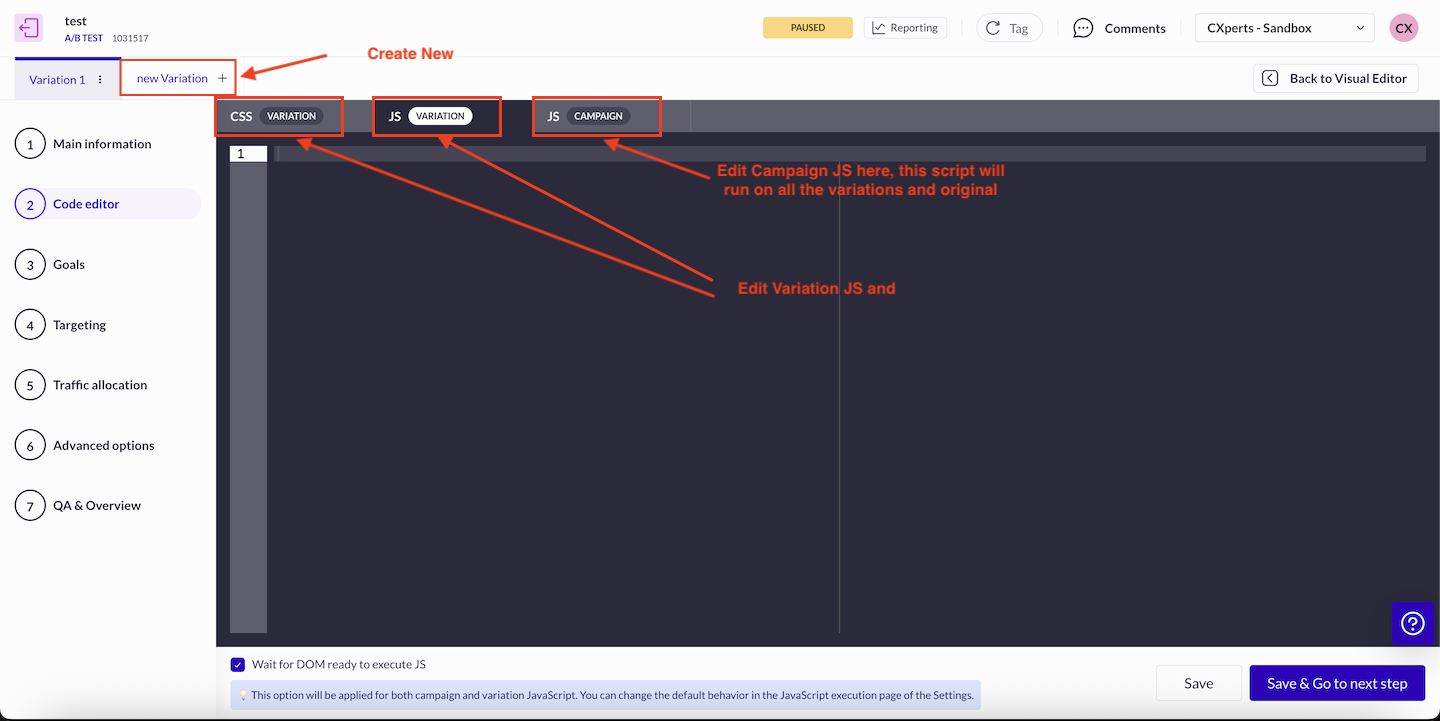Screen dimensions: 1440x721
Task: Click the plus icon to add new variation
Action: tap(222, 78)
